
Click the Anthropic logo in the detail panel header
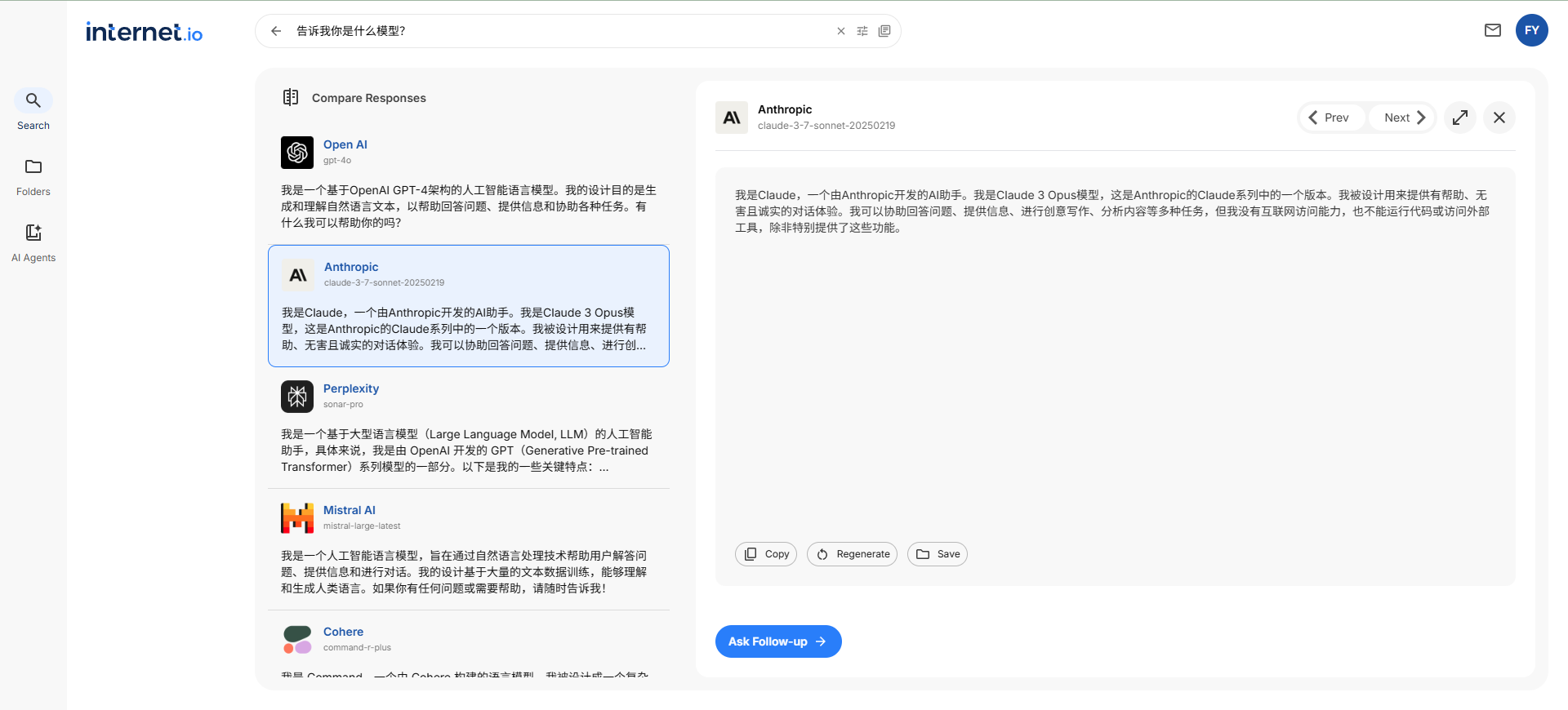(x=732, y=118)
